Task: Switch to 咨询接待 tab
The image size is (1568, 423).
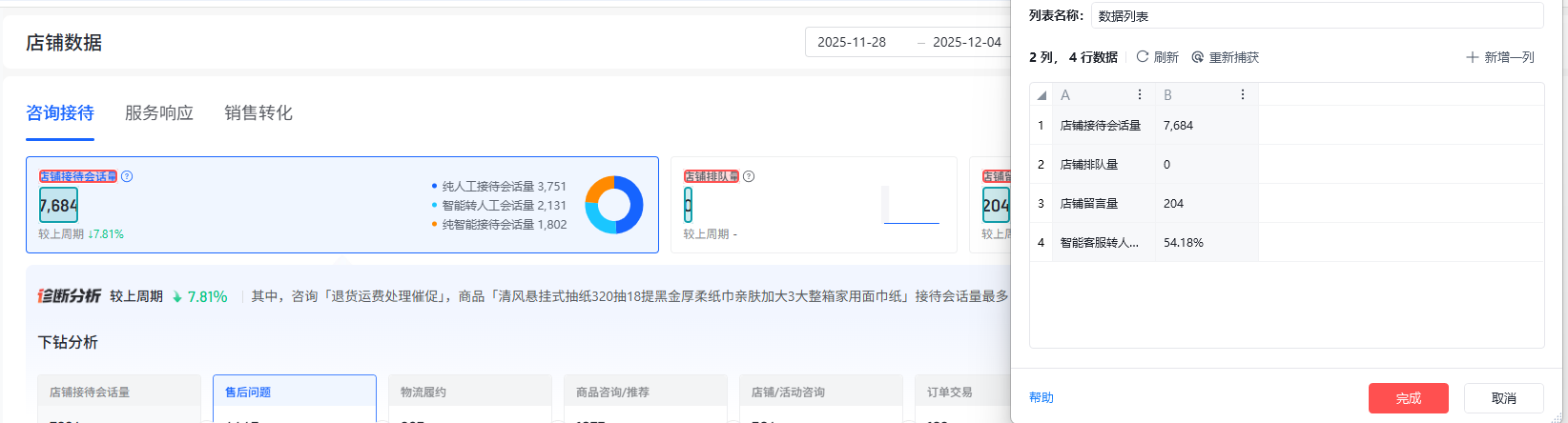Action: coord(60,113)
